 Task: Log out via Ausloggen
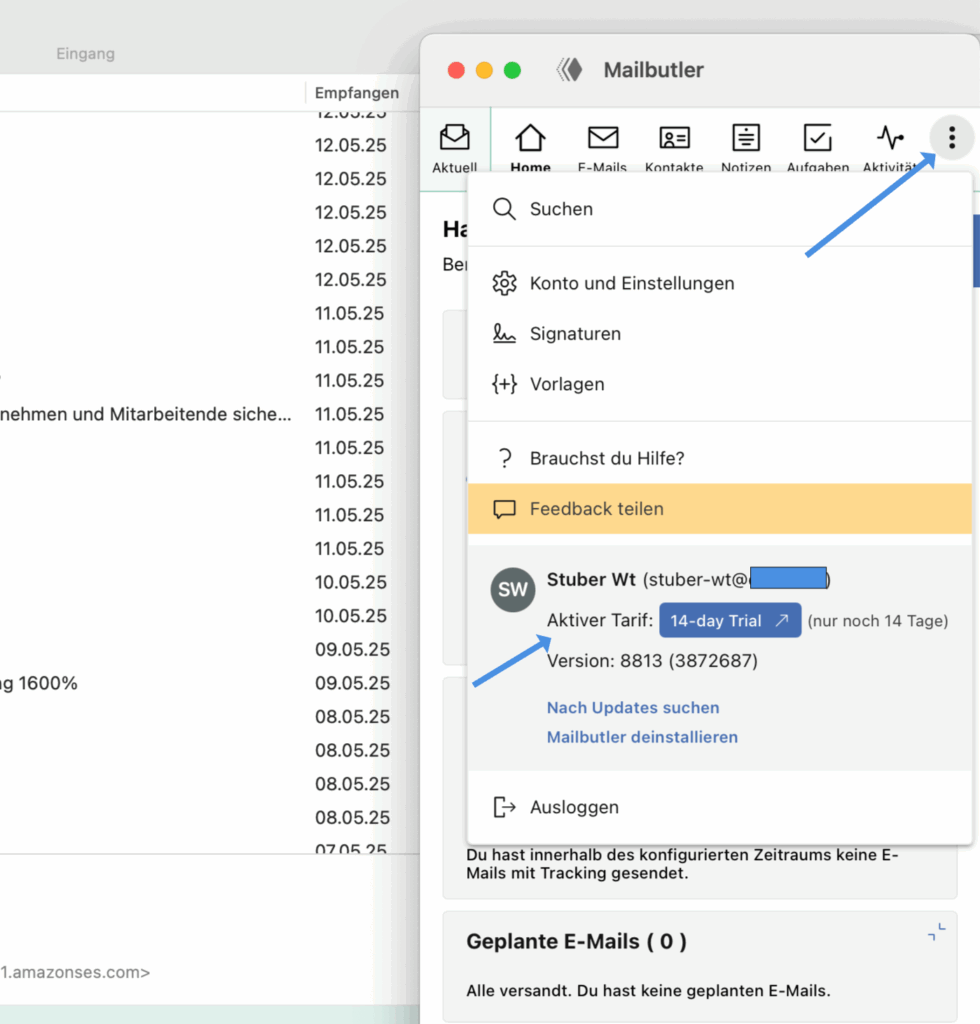[719, 807]
